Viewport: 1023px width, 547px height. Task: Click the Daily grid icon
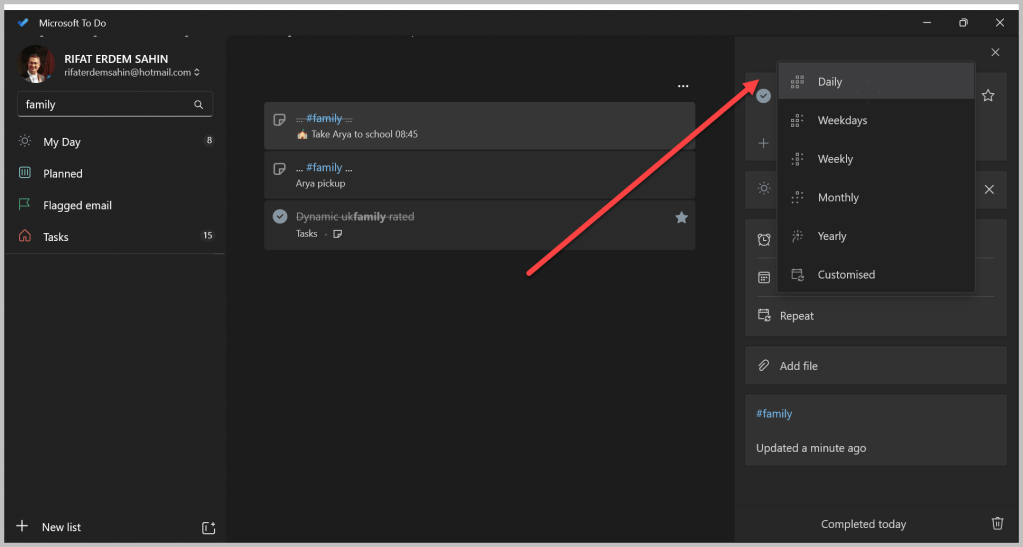click(797, 82)
